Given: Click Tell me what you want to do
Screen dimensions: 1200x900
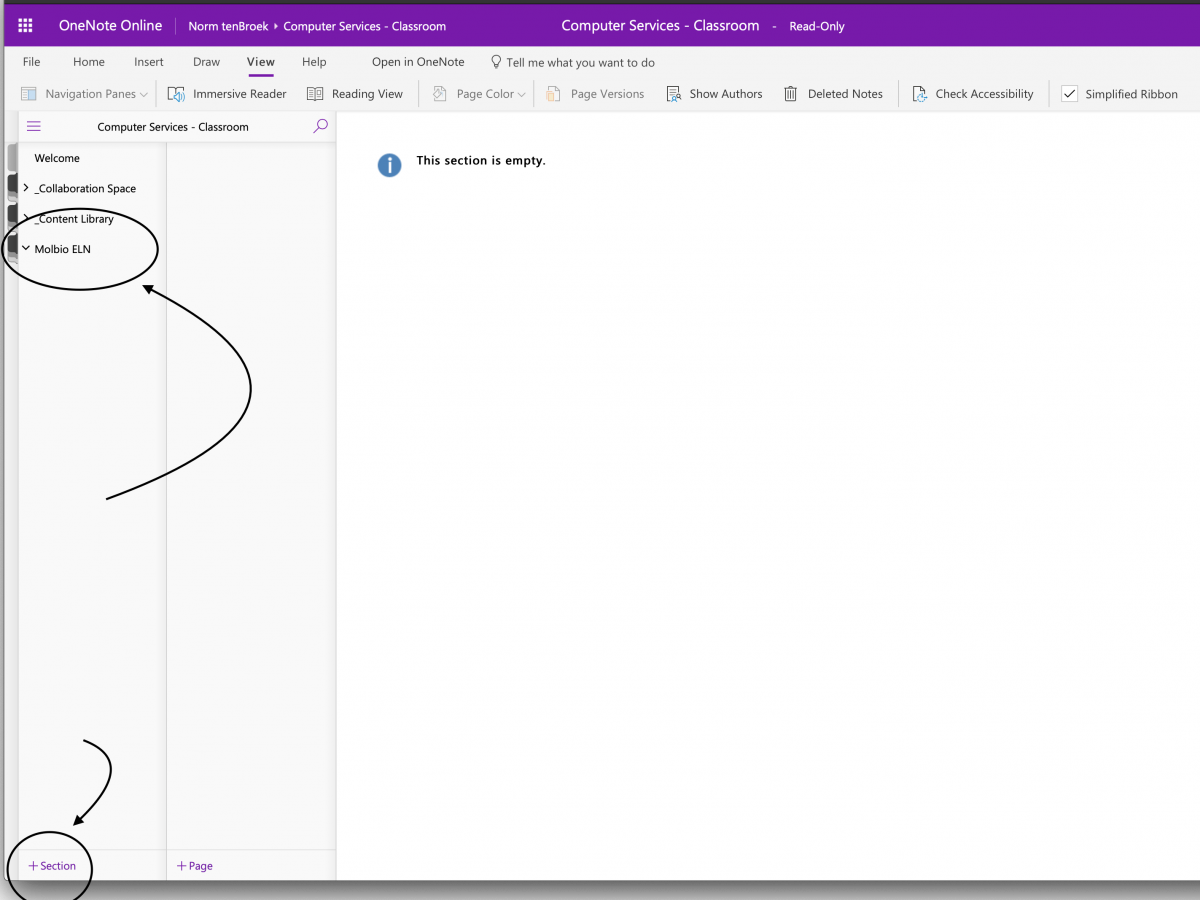Looking at the screenshot, I should click(x=572, y=62).
